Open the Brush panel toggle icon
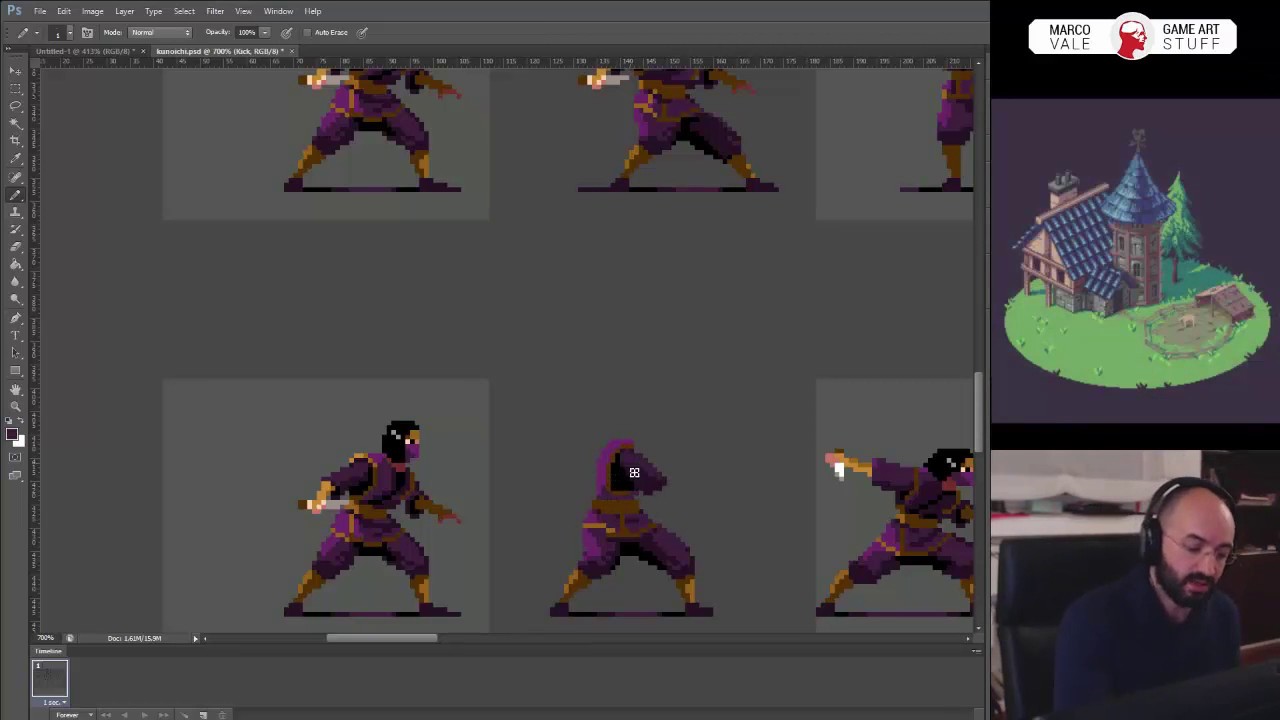This screenshot has height=720, width=1280. tap(87, 32)
